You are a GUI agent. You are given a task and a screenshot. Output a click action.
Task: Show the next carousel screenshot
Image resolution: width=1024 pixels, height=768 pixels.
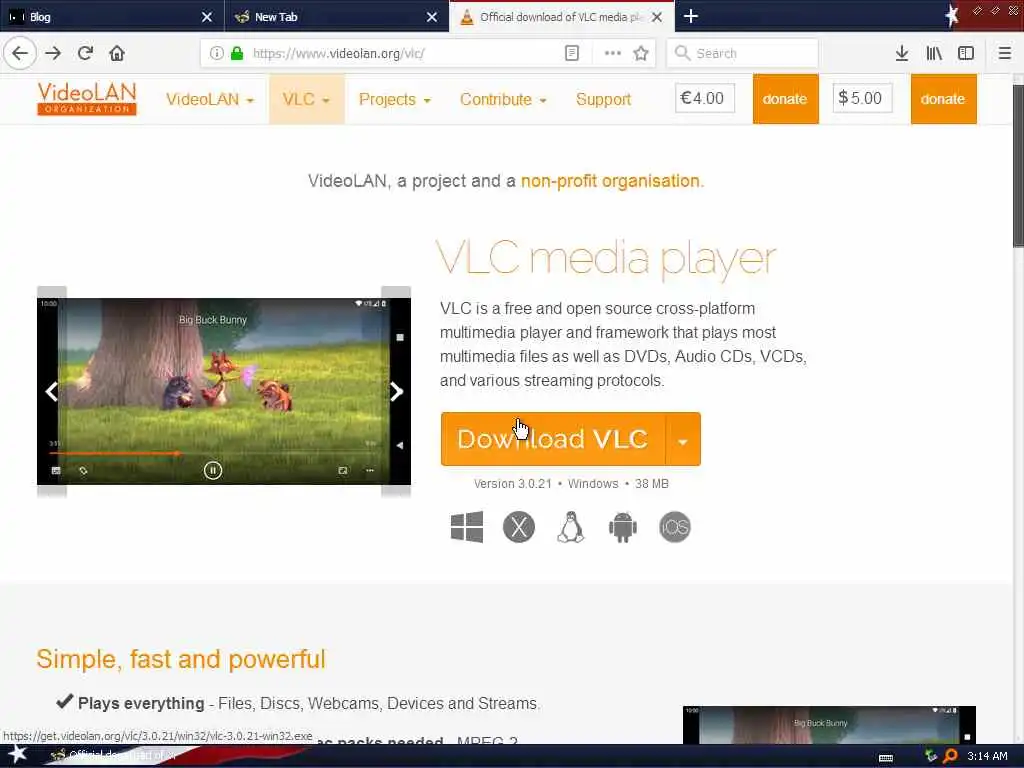396,391
